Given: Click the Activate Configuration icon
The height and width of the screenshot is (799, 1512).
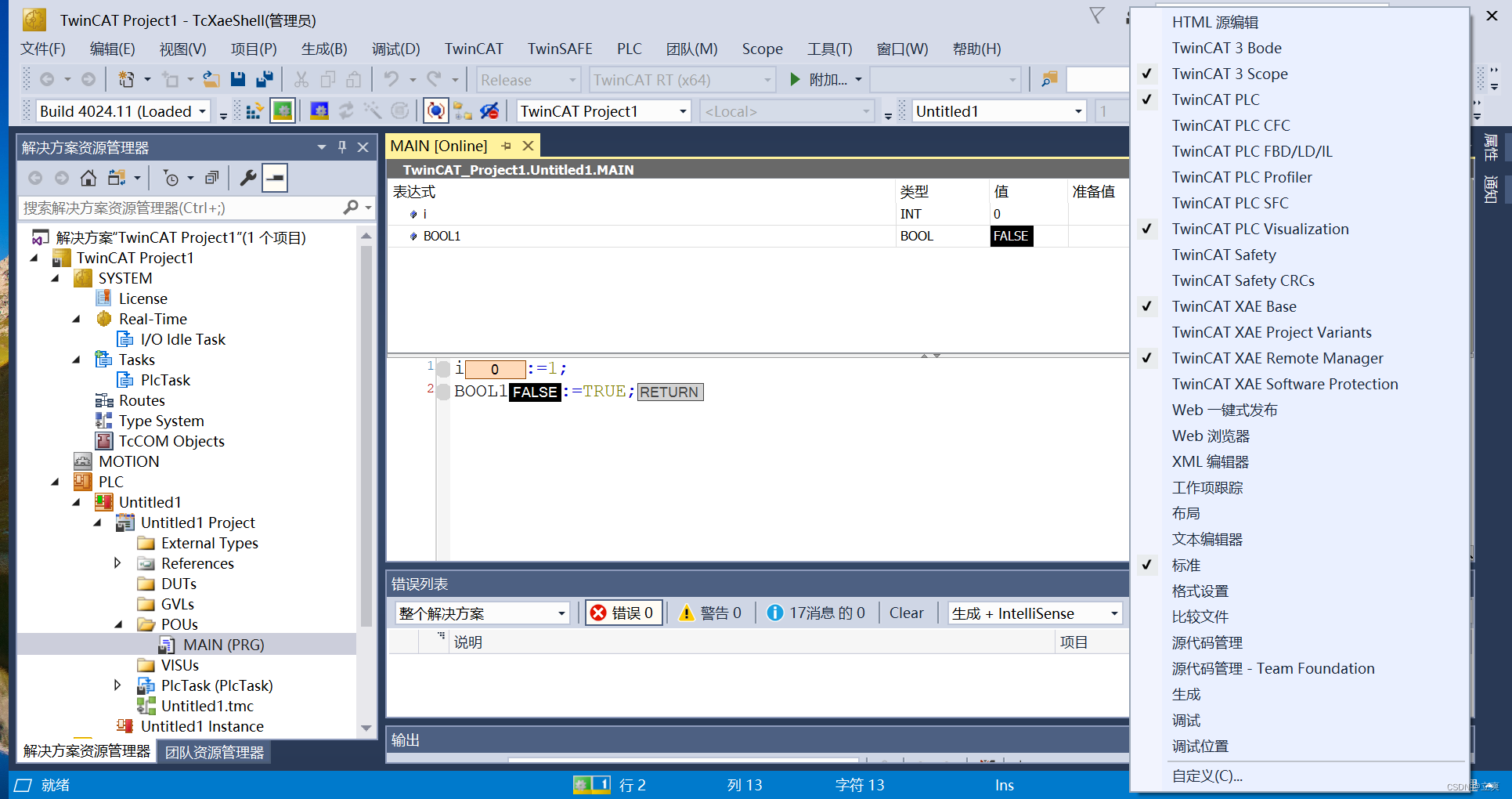Looking at the screenshot, I should [x=254, y=111].
